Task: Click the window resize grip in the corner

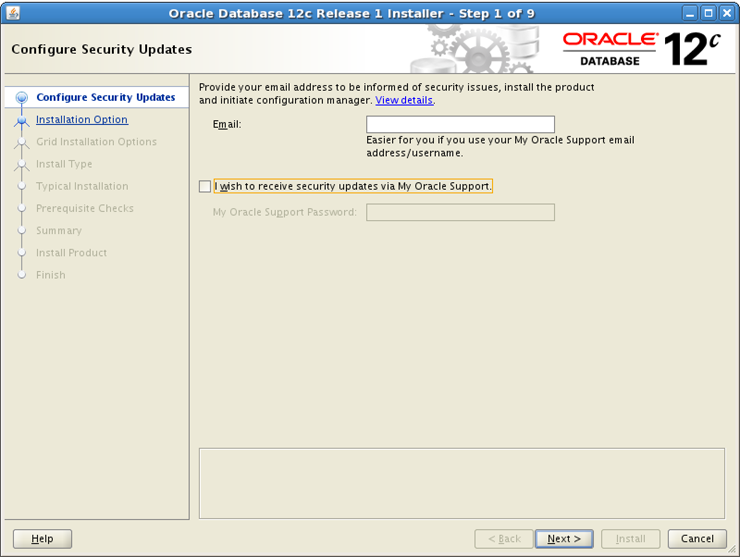Action: (732, 549)
